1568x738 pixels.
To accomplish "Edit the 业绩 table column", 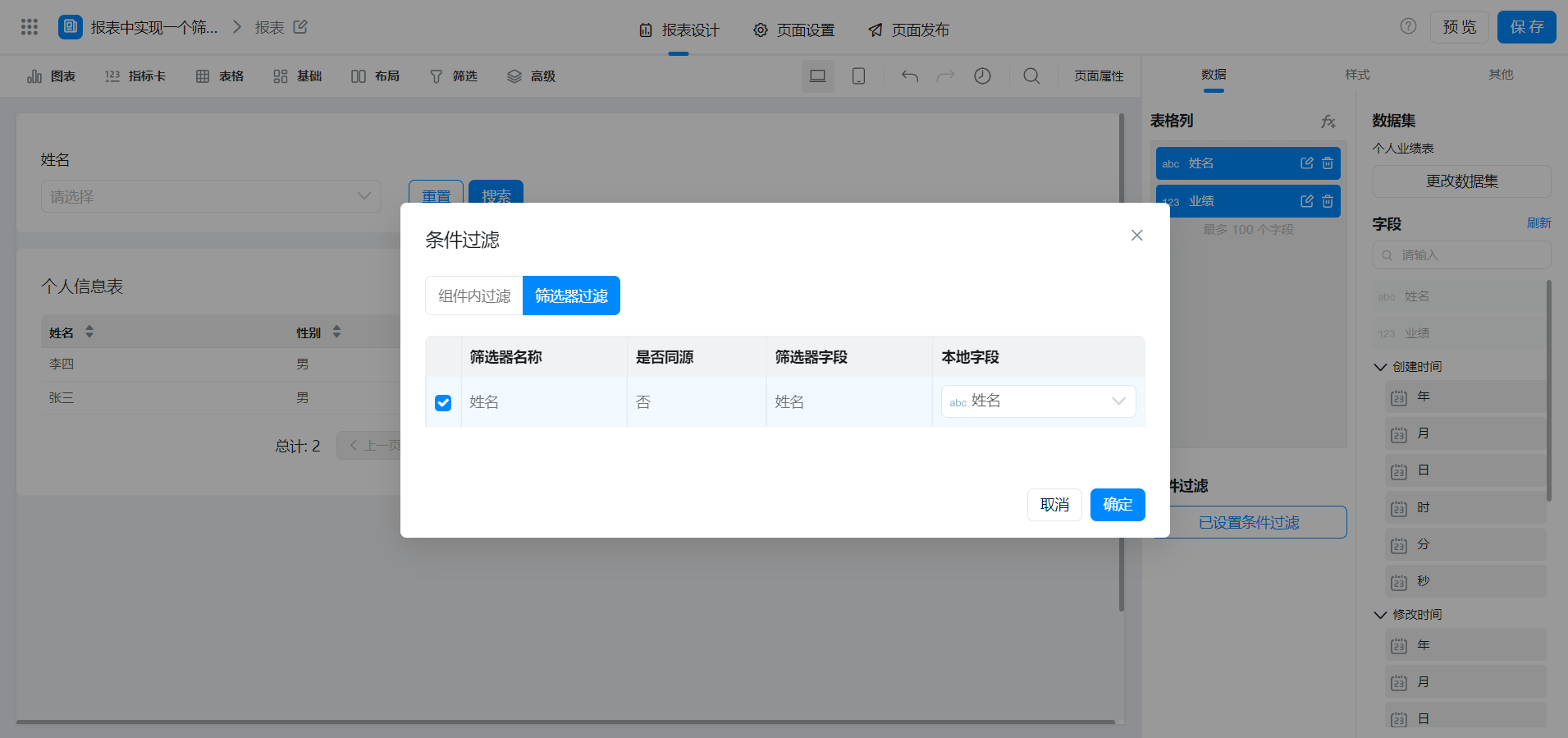I will [x=1307, y=201].
